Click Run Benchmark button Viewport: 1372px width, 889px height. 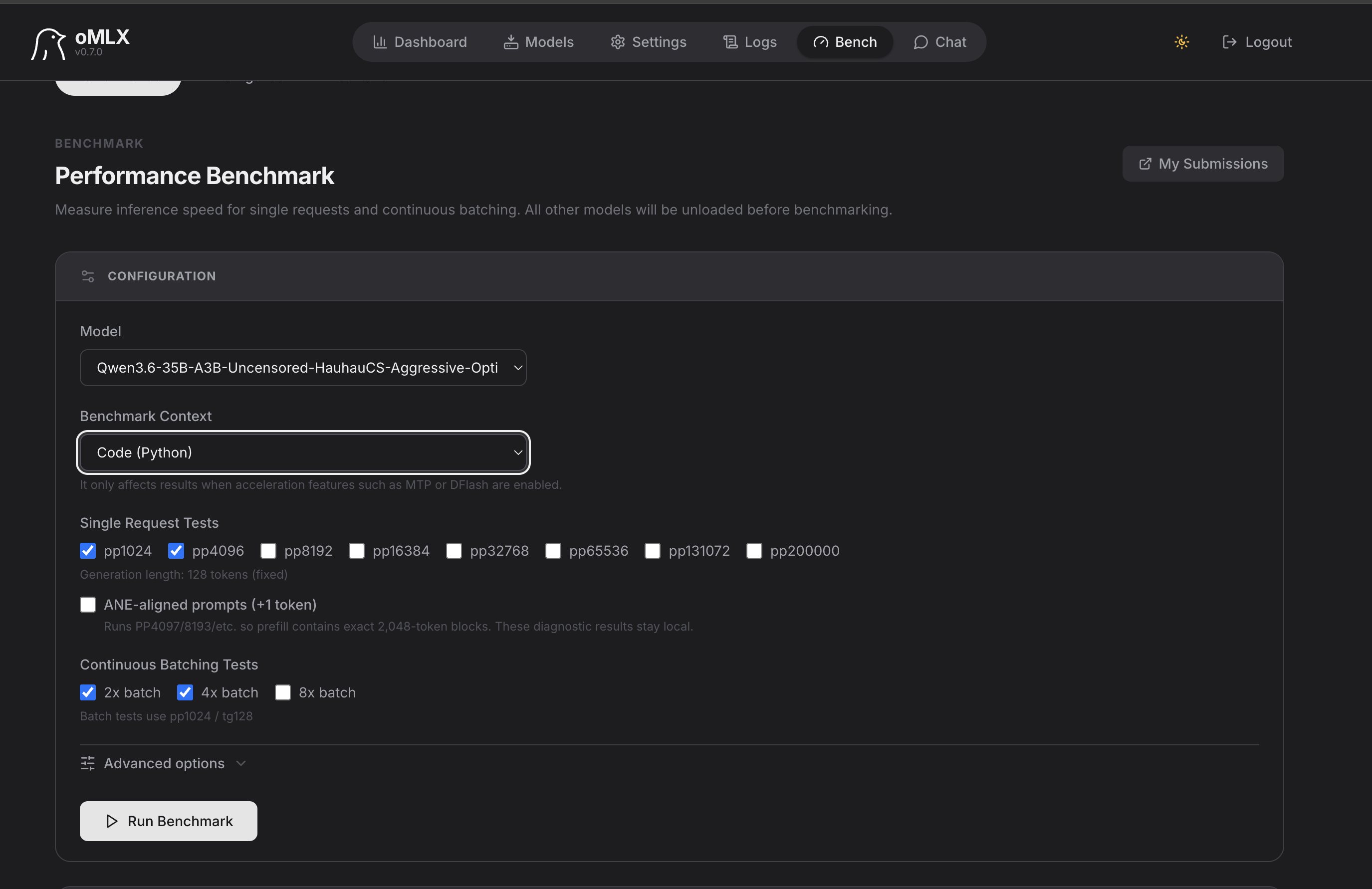pyautogui.click(x=168, y=821)
